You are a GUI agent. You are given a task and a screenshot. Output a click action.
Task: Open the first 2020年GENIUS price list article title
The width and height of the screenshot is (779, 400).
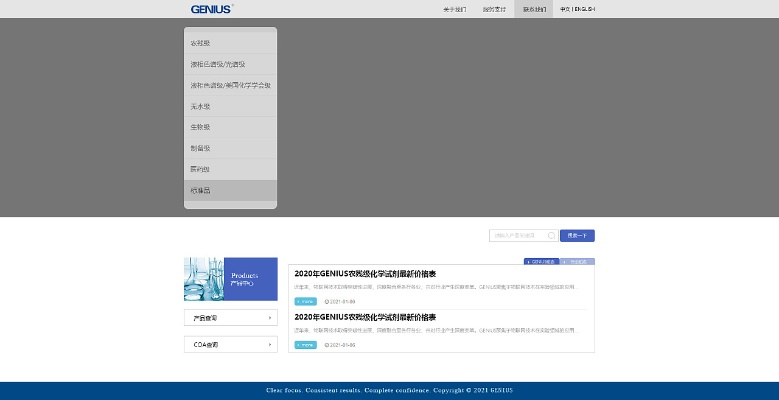(x=365, y=274)
